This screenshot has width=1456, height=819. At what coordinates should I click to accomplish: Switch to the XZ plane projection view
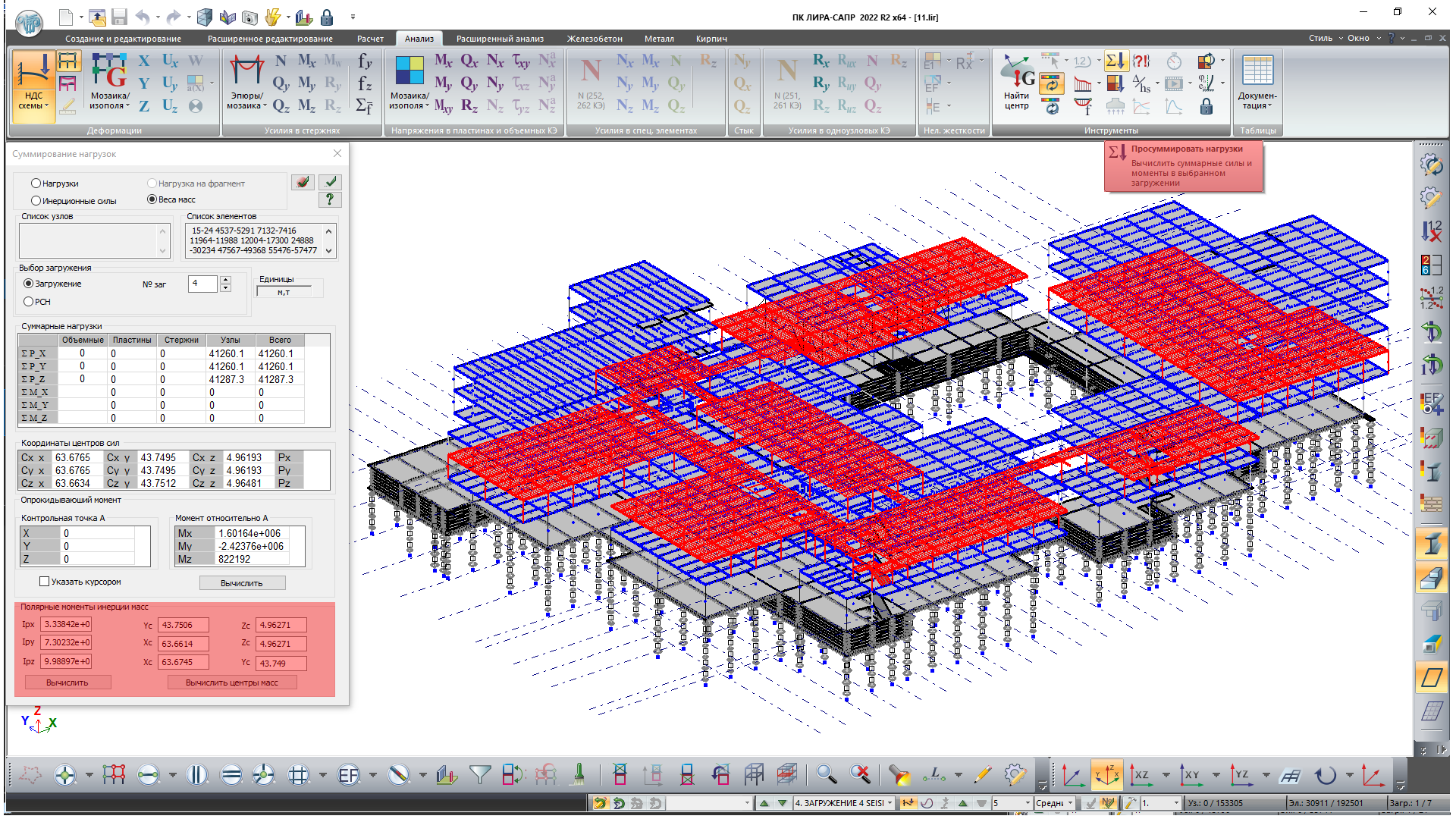coord(1141,775)
